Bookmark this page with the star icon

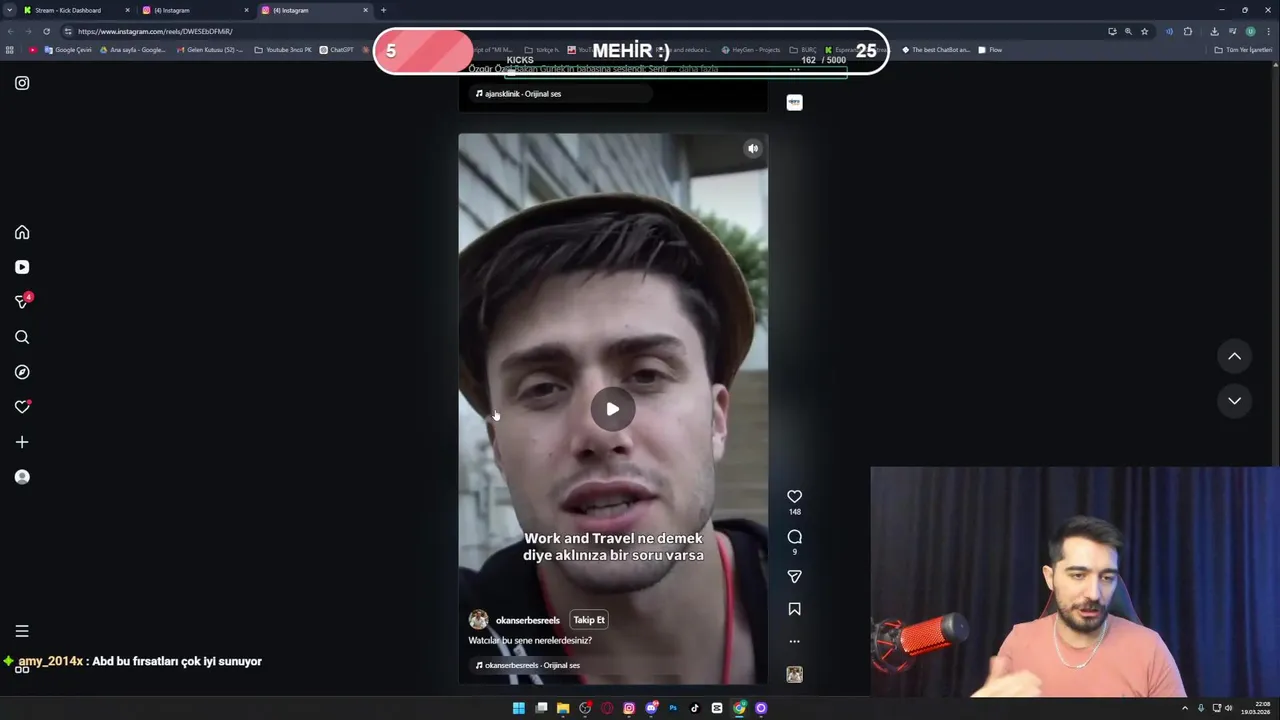pos(1145,31)
